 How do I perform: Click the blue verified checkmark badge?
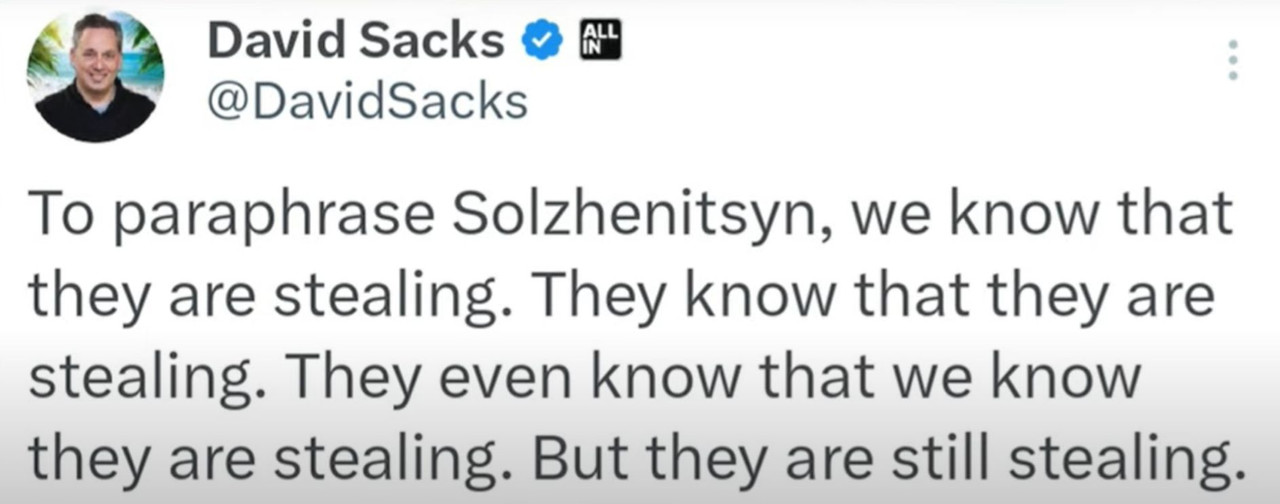tap(542, 42)
